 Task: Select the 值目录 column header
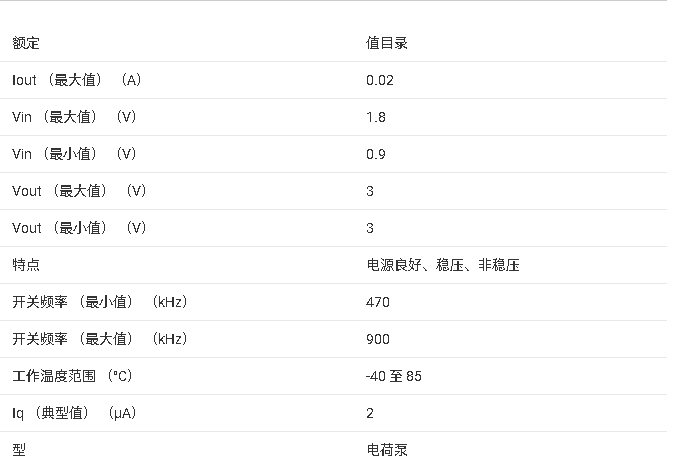[x=386, y=43]
